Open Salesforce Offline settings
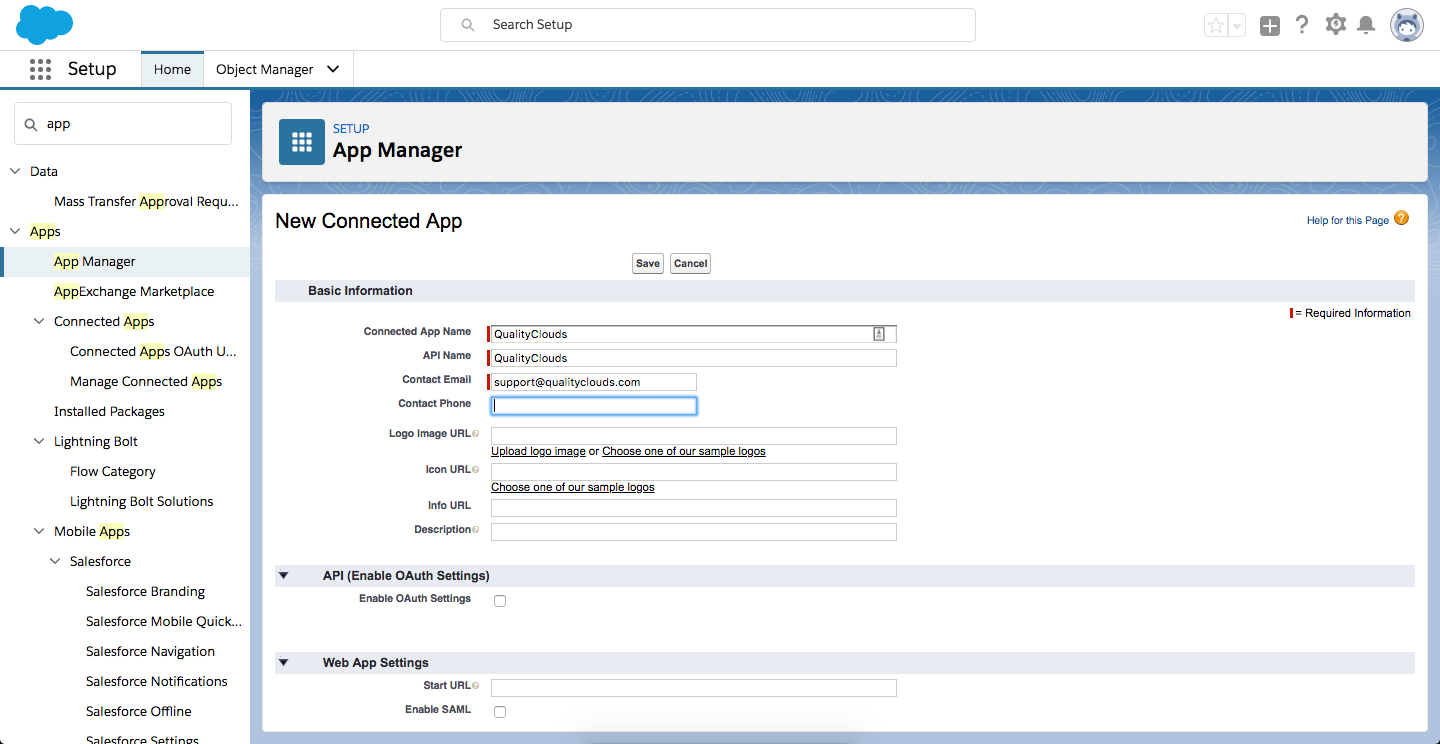The image size is (1440, 744). (x=139, y=711)
